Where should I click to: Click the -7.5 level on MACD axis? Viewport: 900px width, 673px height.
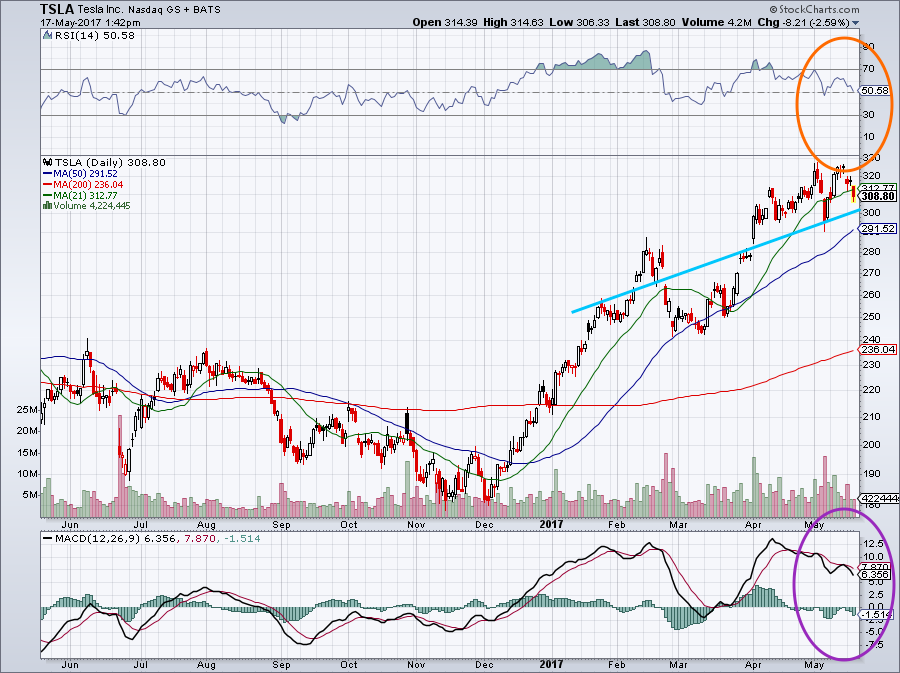872,645
